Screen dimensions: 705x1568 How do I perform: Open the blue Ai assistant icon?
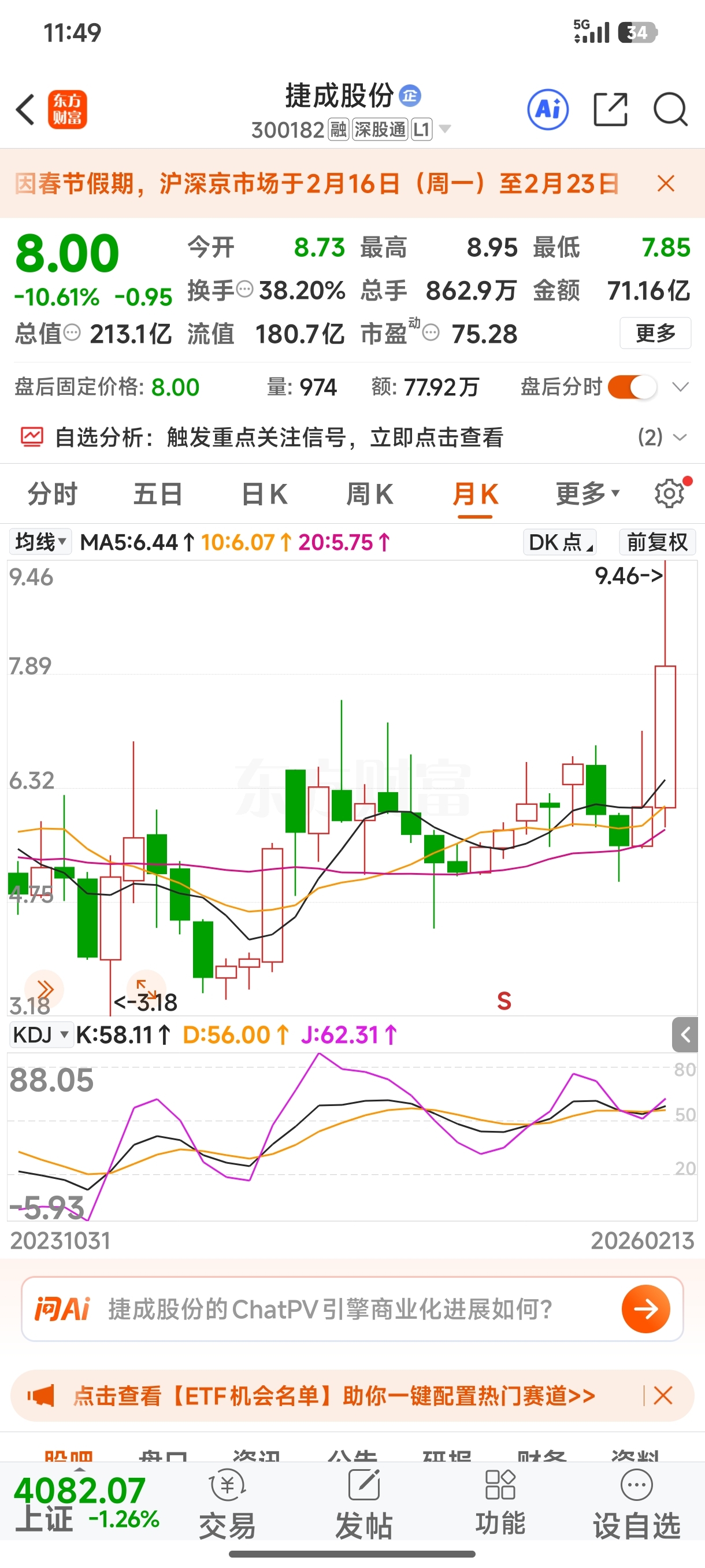point(547,110)
